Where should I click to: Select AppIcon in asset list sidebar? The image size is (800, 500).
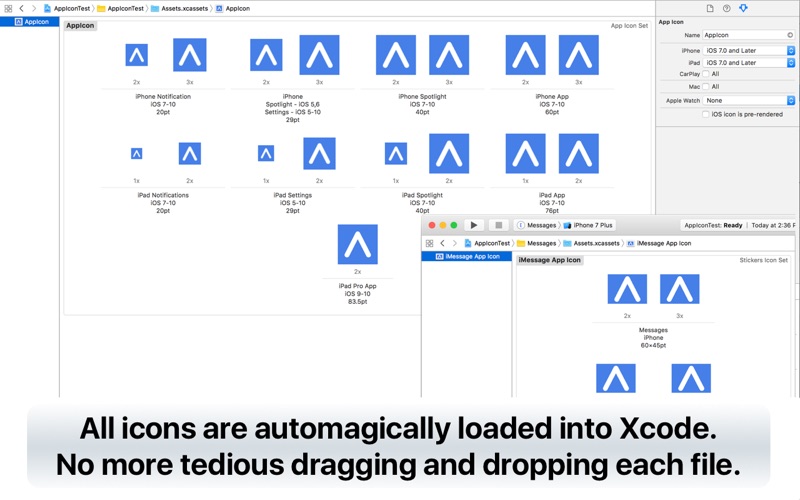(x=30, y=22)
